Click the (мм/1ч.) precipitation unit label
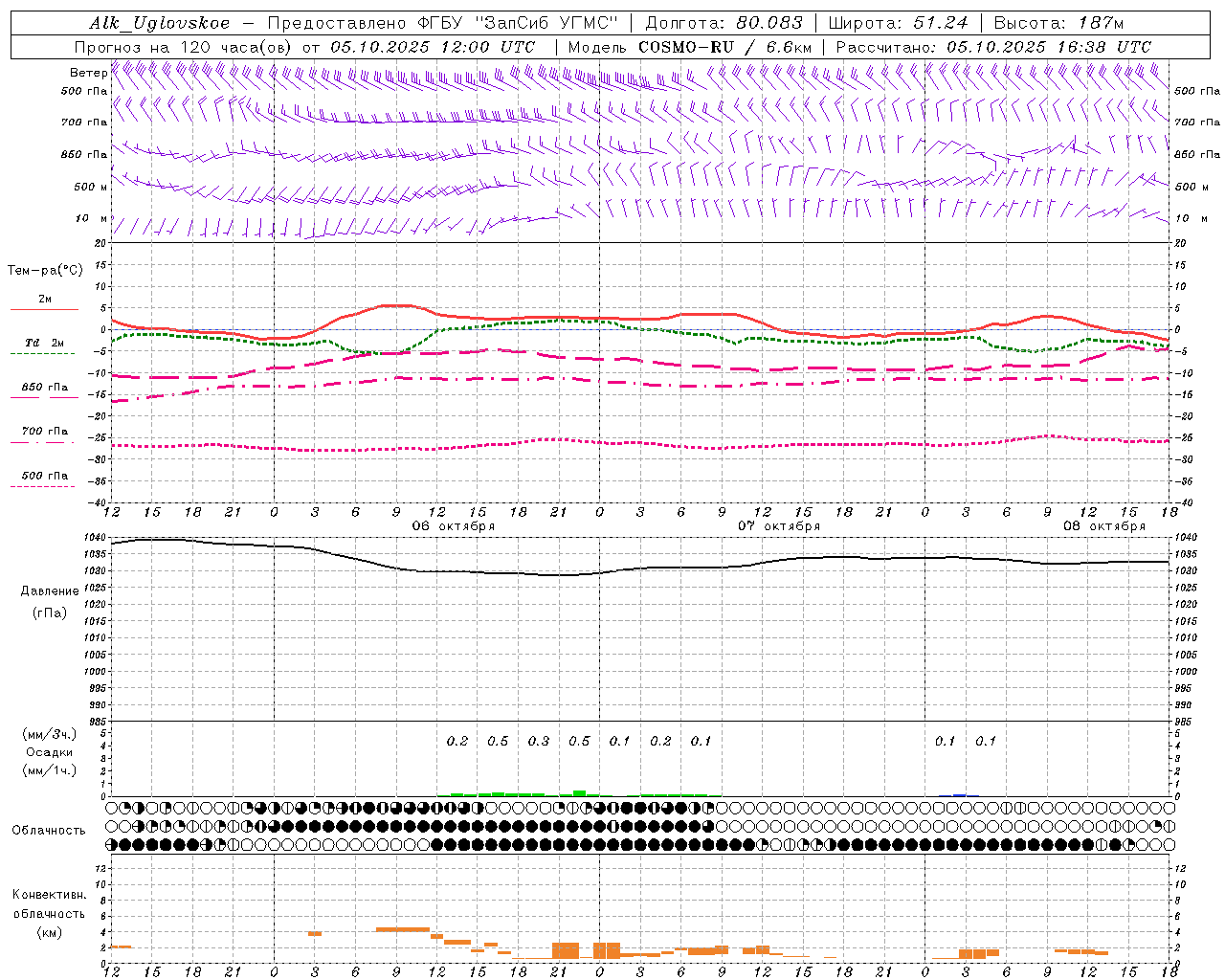This screenshot has width=1225, height=980. (50, 770)
